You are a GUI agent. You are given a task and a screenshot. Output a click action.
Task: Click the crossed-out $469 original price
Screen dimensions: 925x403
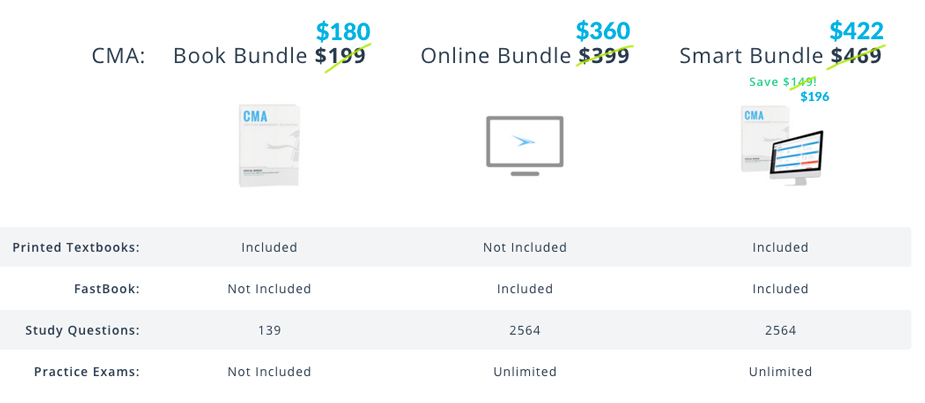click(856, 56)
